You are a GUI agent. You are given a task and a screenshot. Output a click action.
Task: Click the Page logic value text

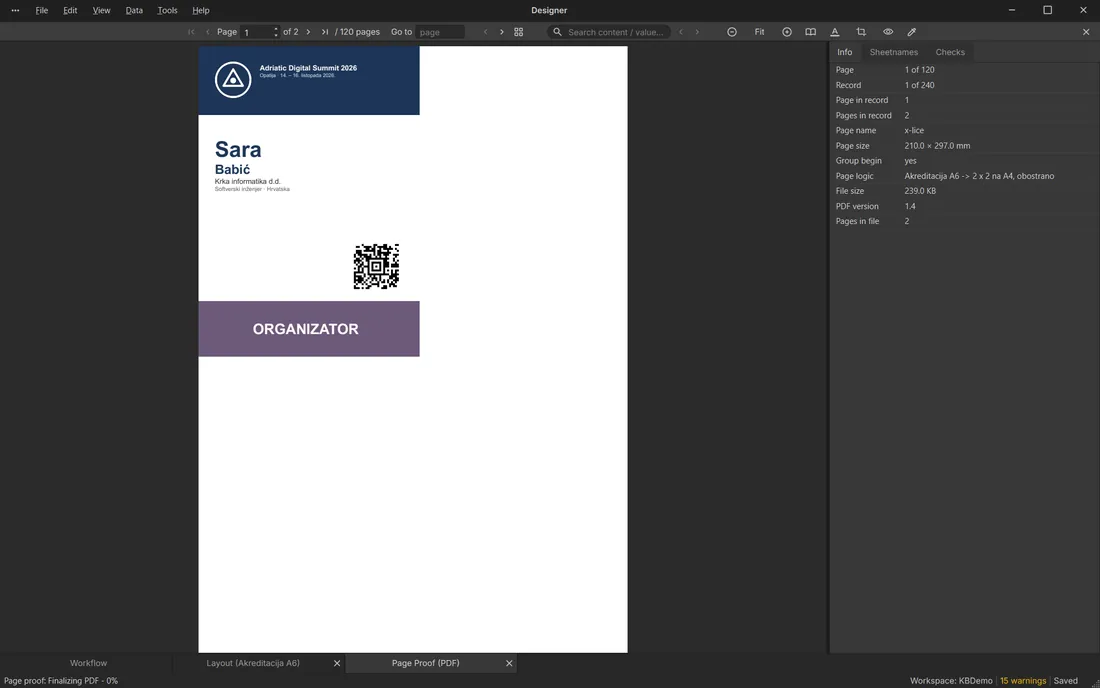(x=979, y=176)
